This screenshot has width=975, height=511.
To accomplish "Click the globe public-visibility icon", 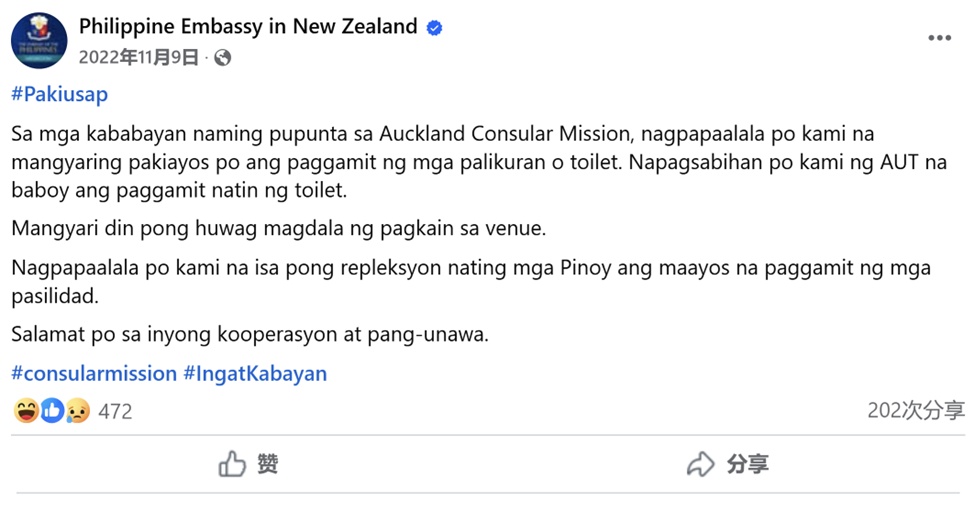I will [222, 58].
